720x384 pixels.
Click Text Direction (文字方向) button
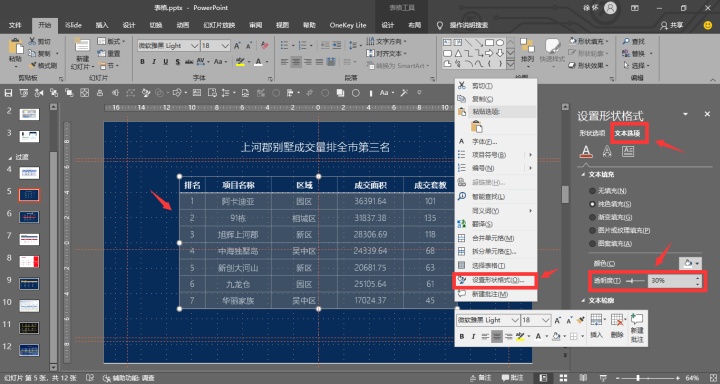386,41
